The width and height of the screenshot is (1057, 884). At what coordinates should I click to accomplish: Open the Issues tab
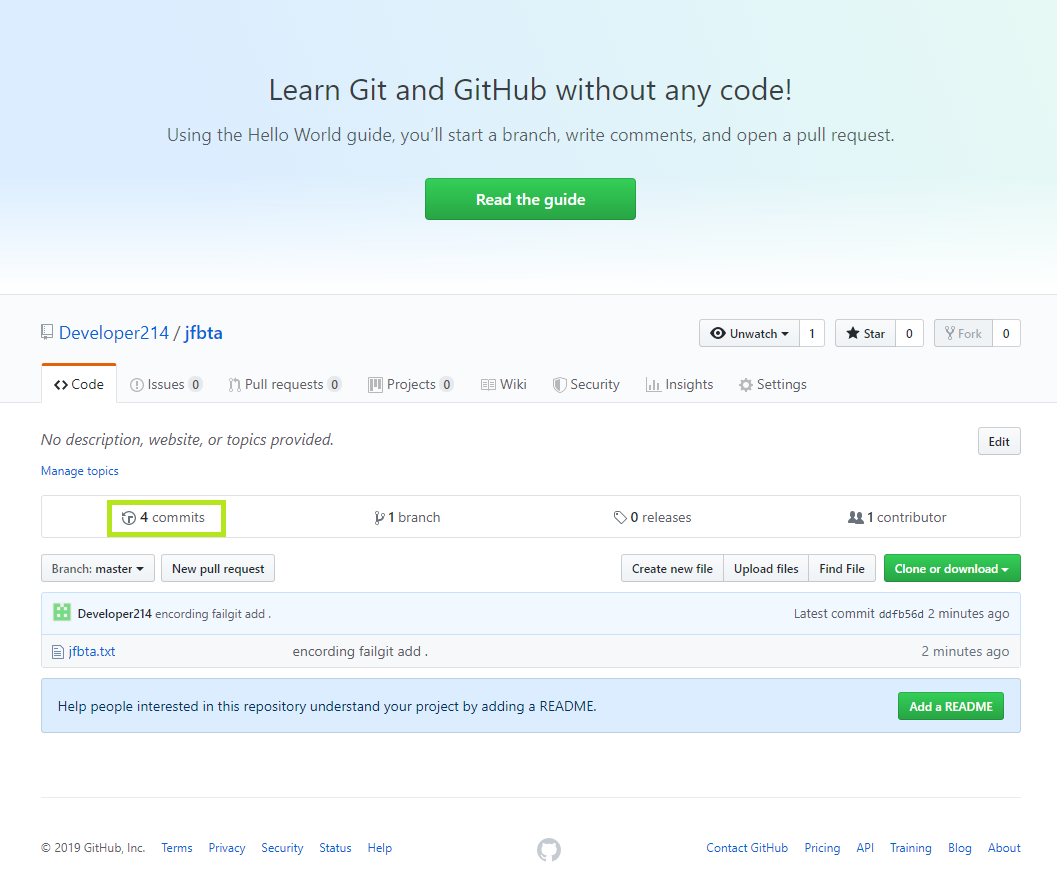point(166,384)
